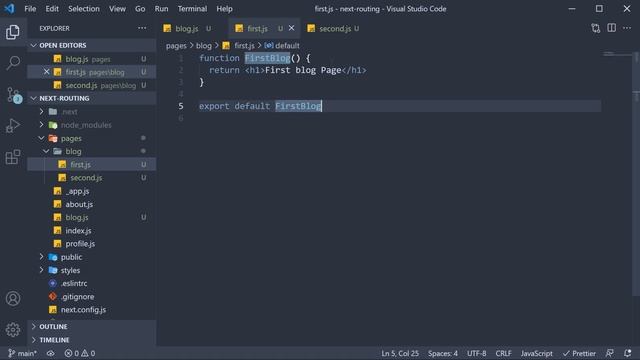Change UTF-8 file encoding

pos(476,353)
